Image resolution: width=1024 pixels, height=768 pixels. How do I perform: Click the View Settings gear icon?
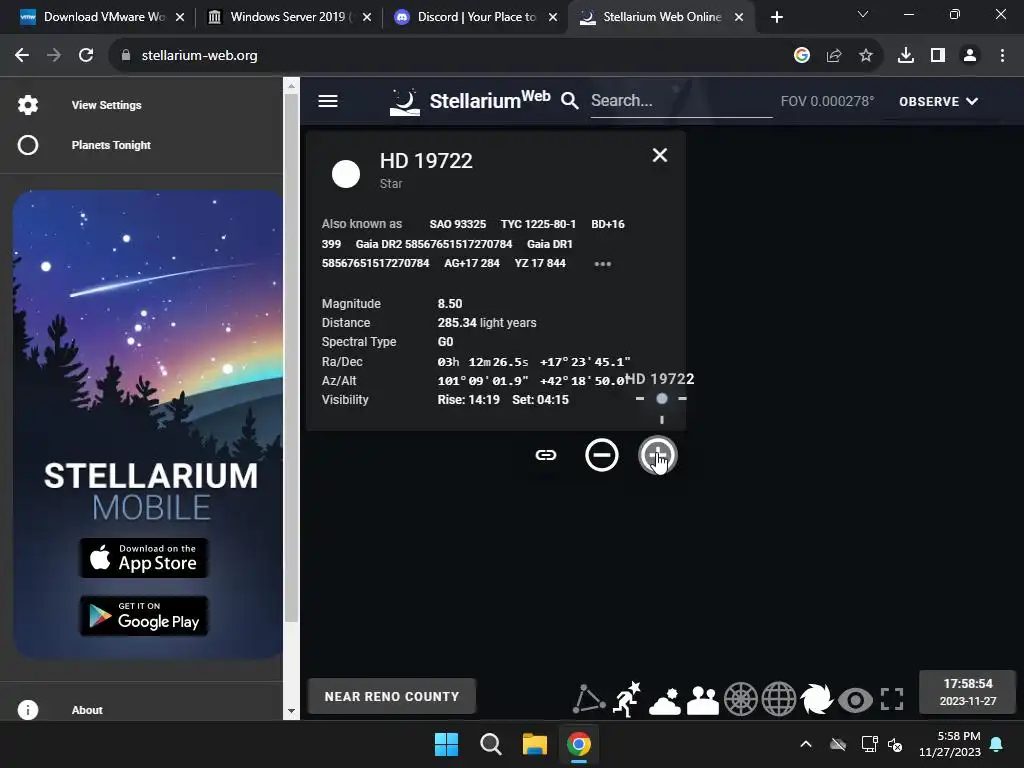tap(28, 105)
